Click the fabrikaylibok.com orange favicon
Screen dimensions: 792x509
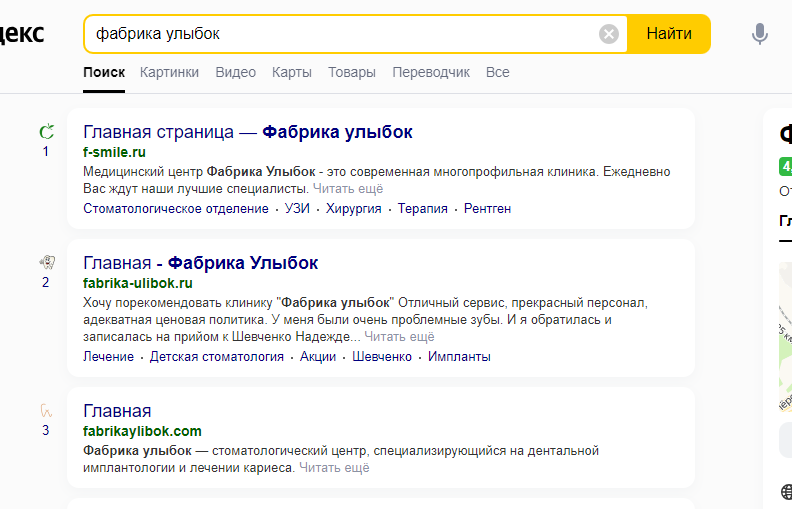[46, 410]
